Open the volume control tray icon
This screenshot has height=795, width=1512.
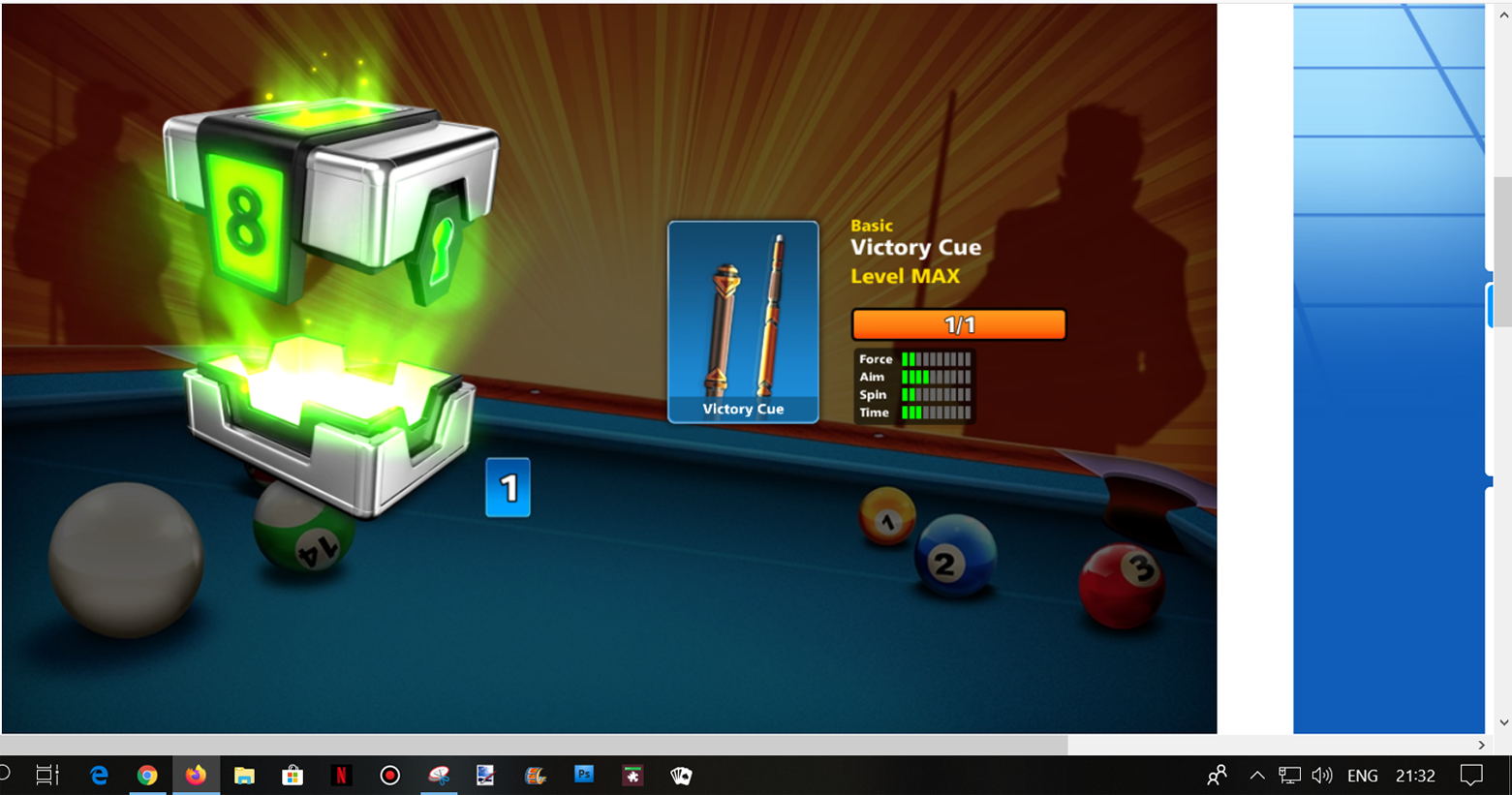tap(1321, 775)
